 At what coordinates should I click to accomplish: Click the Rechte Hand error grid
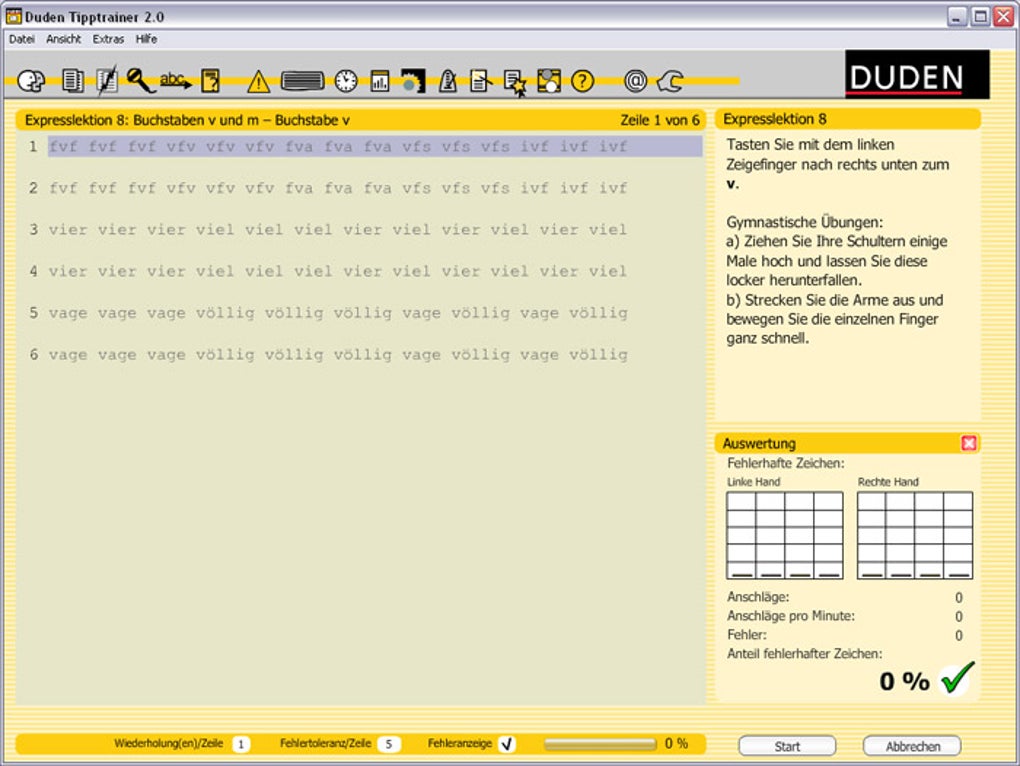click(915, 535)
